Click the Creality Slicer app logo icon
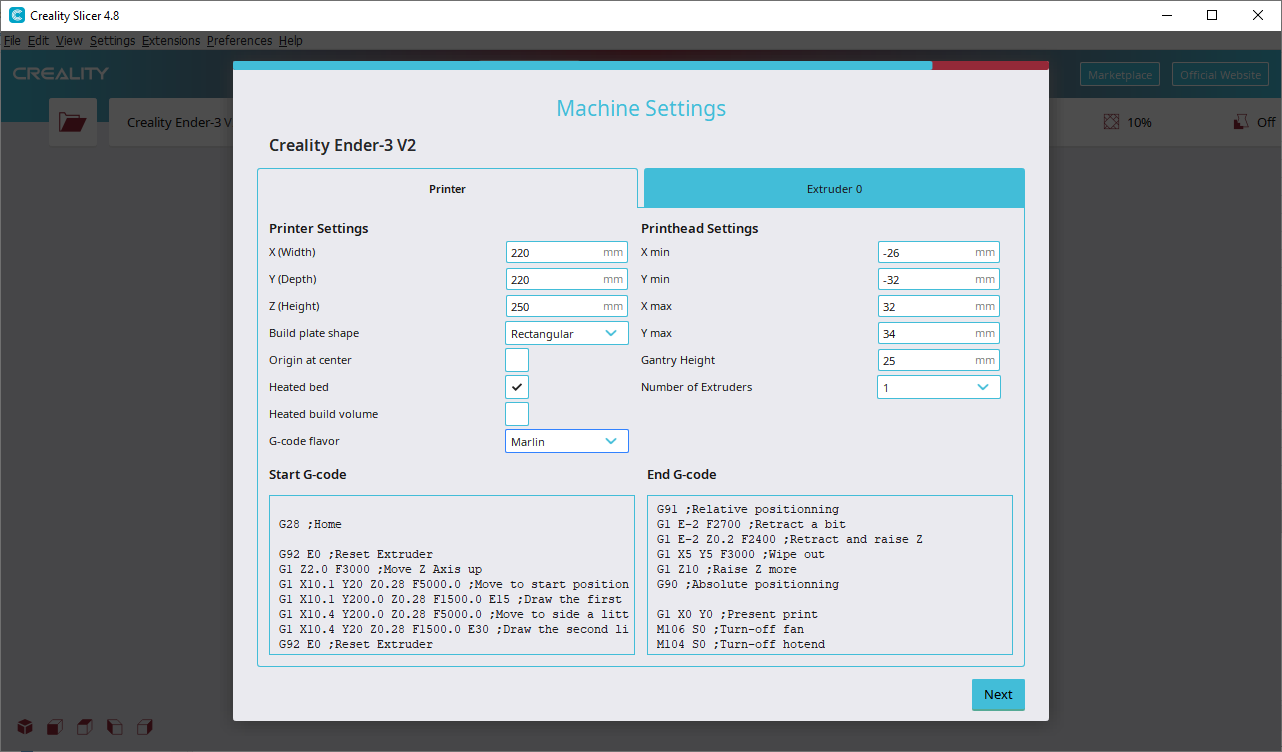Viewport: 1282px width, 752px height. 16,15
